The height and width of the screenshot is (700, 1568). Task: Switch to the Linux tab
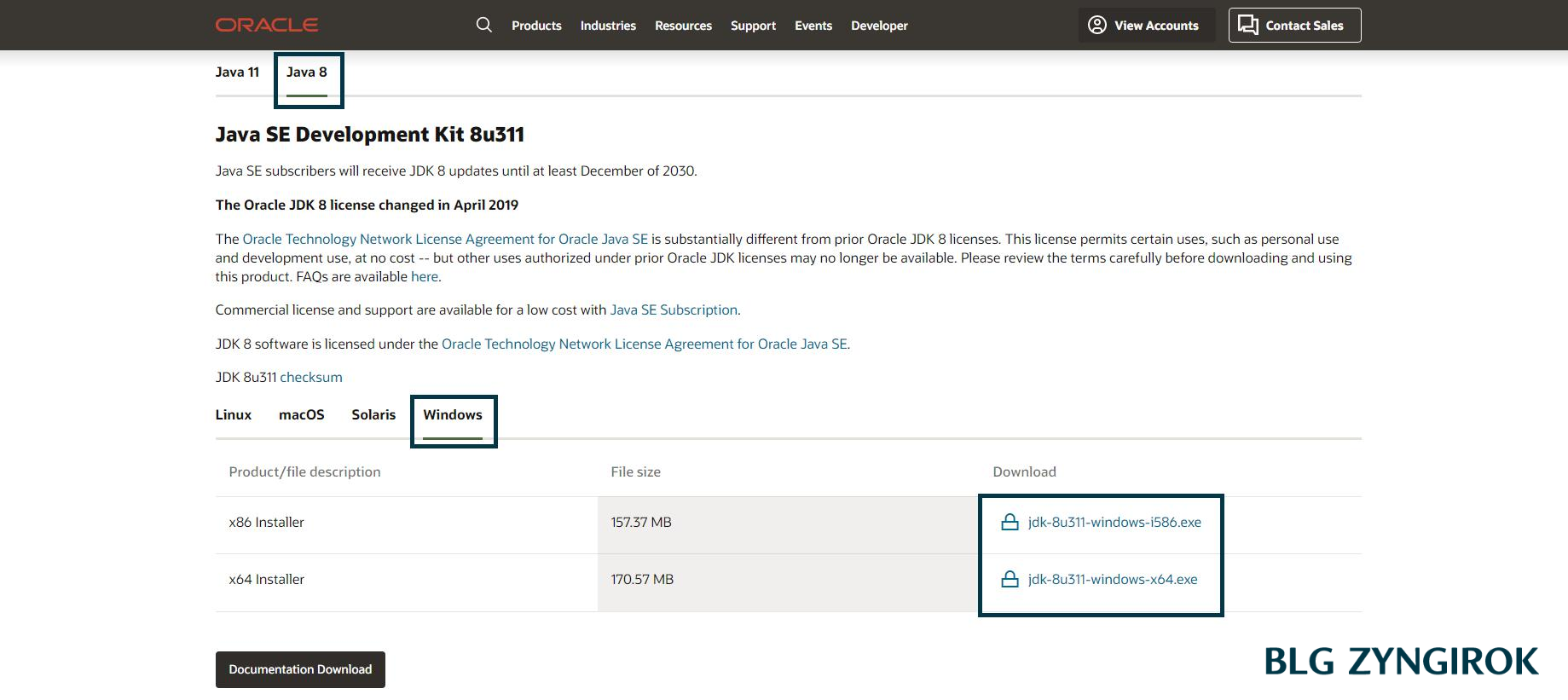[x=234, y=415]
